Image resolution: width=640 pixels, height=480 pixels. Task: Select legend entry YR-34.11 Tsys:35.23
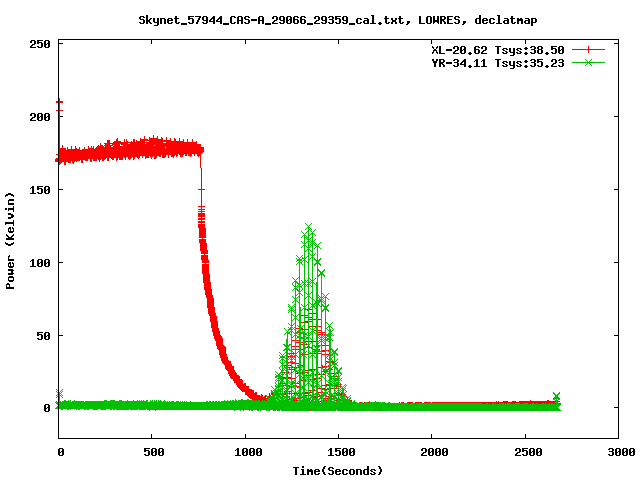pos(498,63)
